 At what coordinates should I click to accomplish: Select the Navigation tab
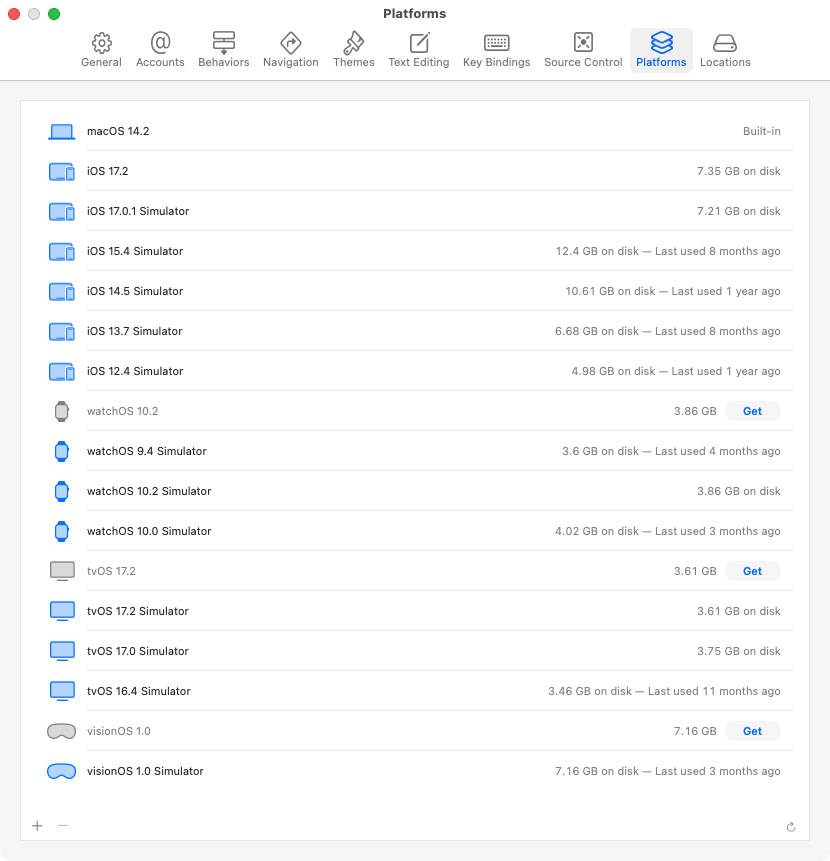pyautogui.click(x=290, y=50)
